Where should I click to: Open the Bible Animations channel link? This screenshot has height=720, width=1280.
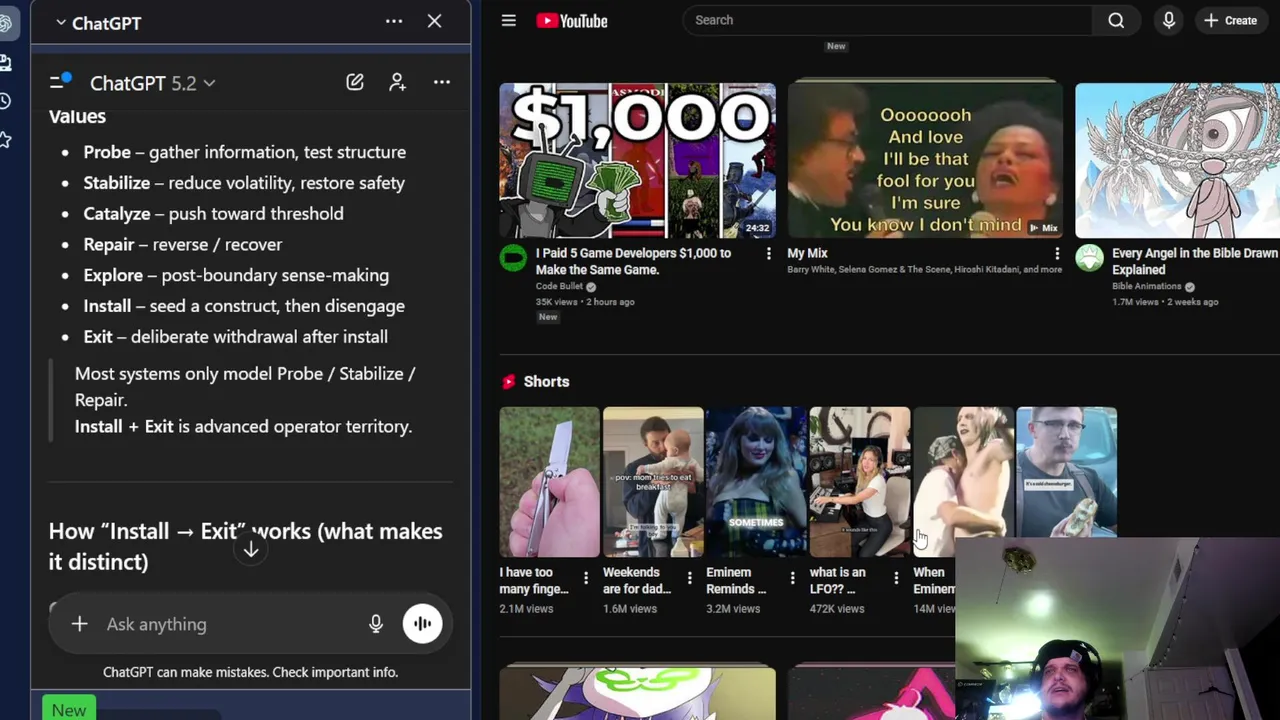(1147, 286)
